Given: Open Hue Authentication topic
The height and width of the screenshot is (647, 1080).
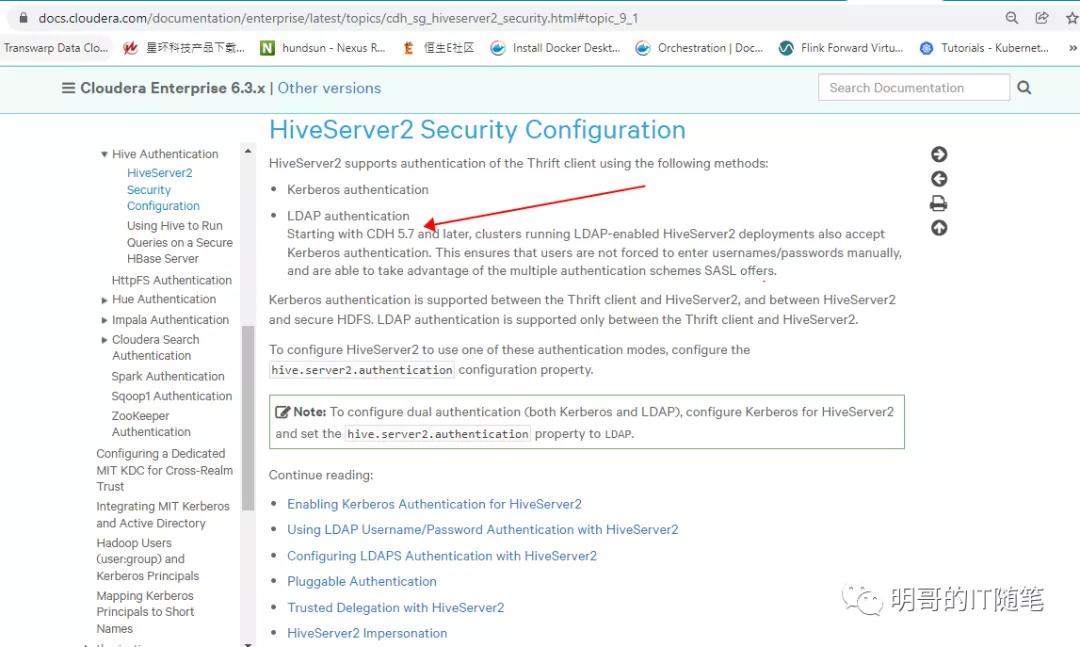Looking at the screenshot, I should [x=164, y=299].
